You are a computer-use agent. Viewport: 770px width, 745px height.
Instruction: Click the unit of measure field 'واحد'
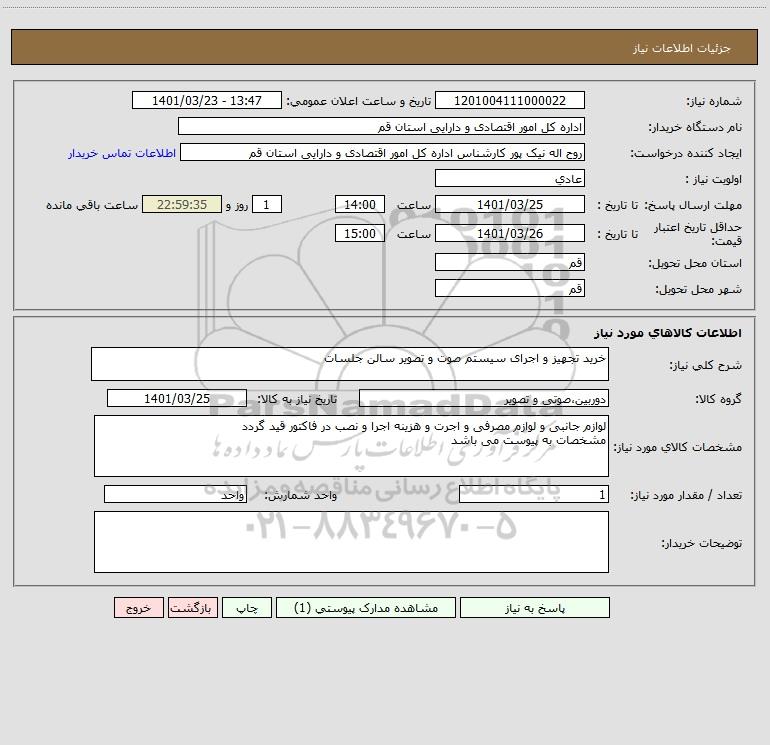175,494
